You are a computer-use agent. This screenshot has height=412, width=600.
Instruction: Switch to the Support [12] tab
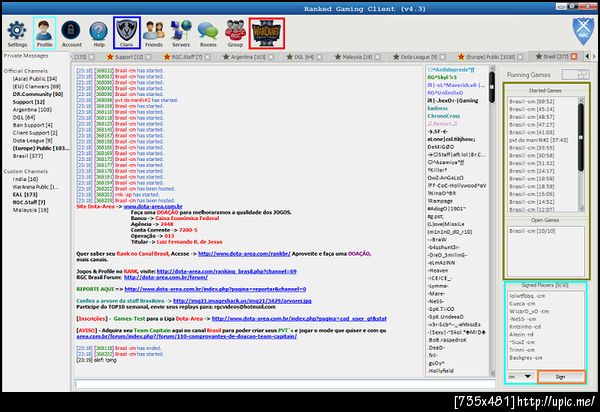click(129, 57)
